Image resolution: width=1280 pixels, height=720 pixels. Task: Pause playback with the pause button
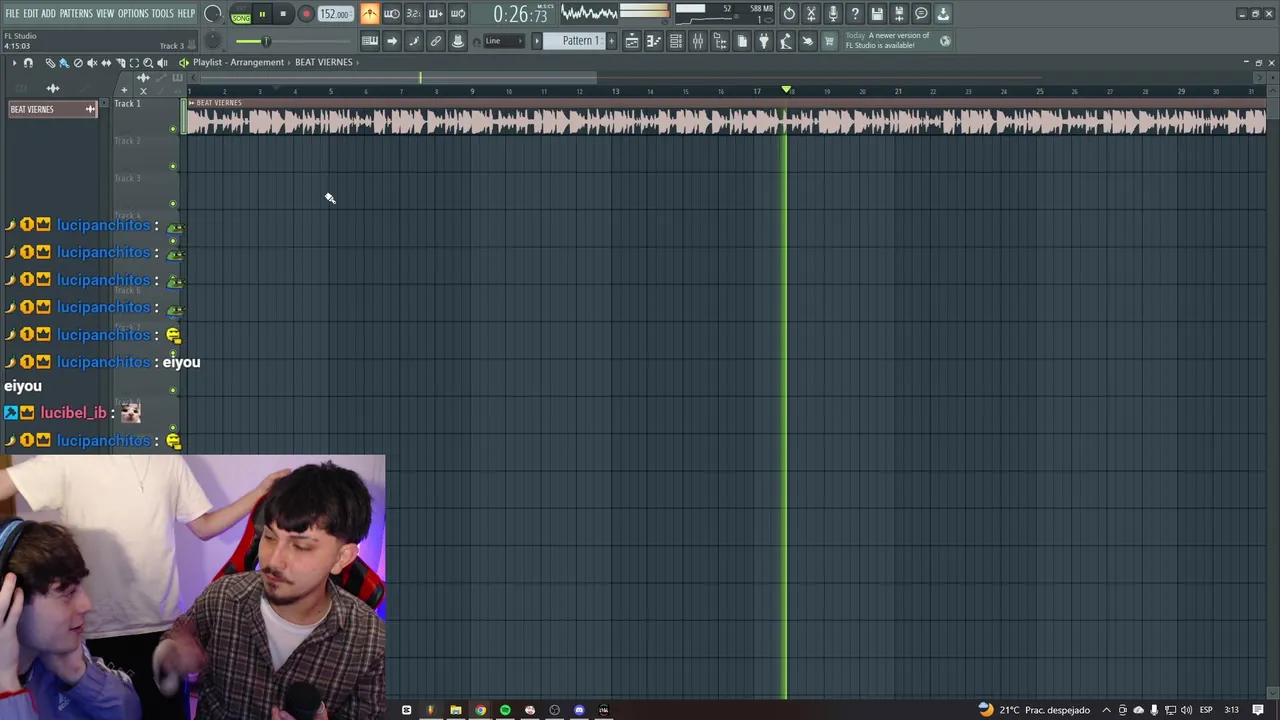tap(262, 14)
